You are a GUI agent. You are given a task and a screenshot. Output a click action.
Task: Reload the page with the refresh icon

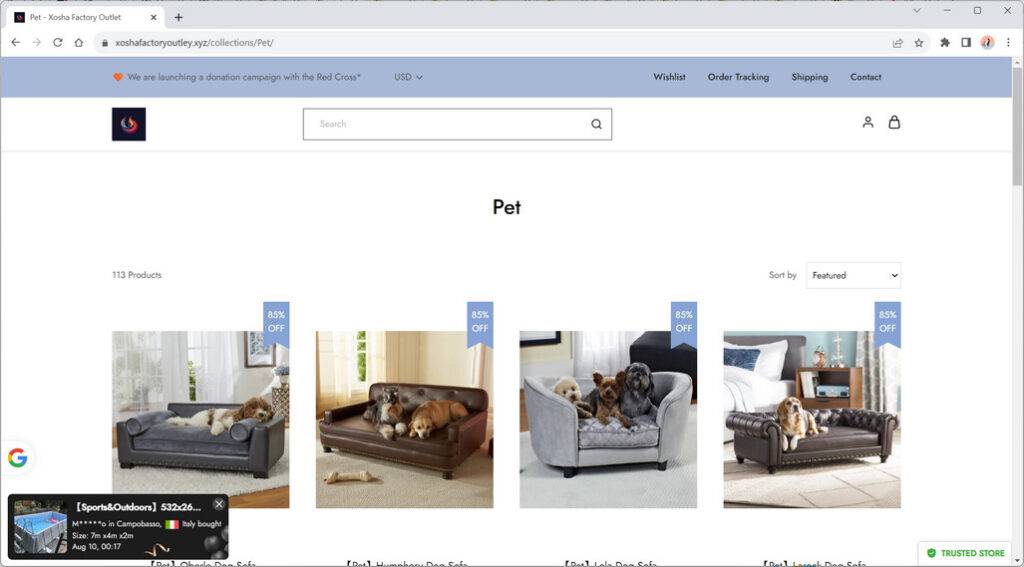(x=57, y=42)
